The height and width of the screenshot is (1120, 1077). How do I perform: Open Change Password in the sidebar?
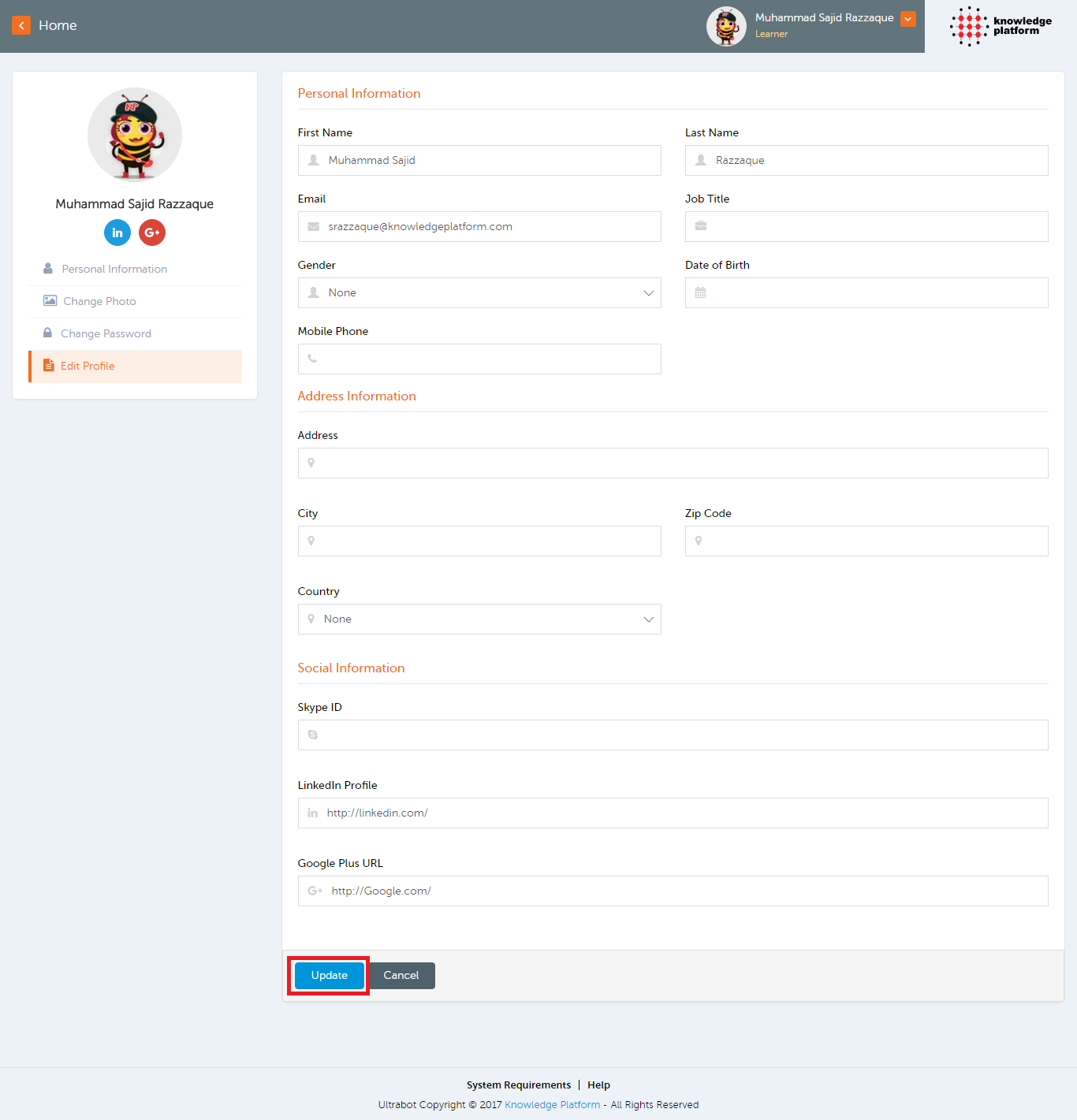coord(106,334)
